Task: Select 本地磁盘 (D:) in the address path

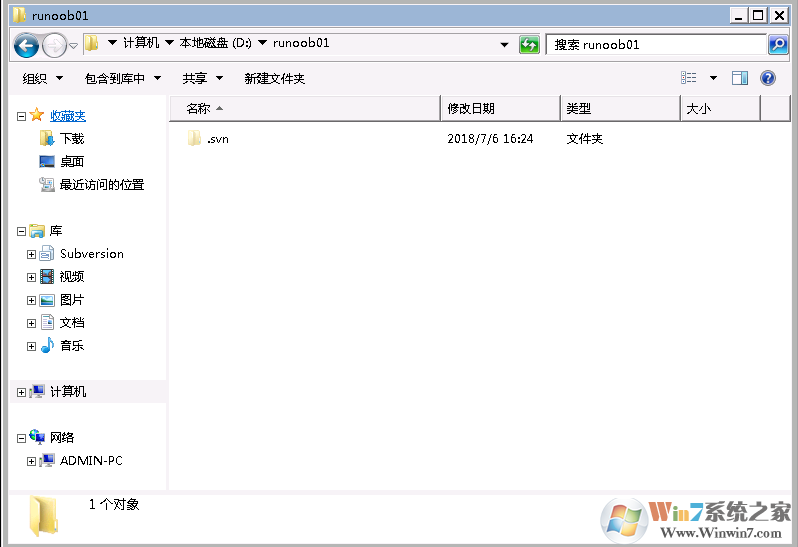Action: tap(215, 43)
